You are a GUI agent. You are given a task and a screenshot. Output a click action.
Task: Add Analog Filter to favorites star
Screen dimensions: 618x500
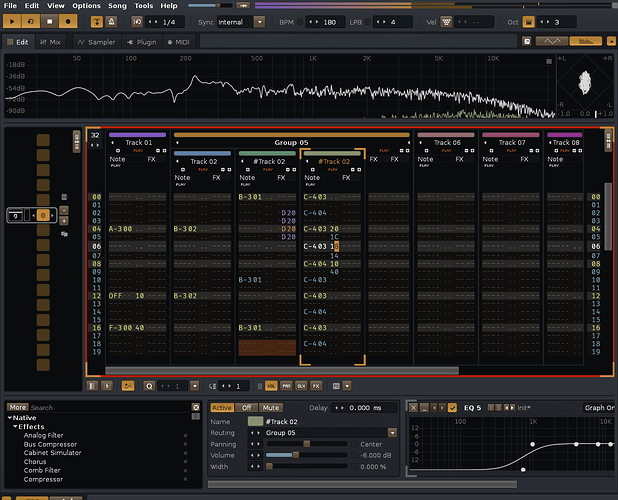184,435
